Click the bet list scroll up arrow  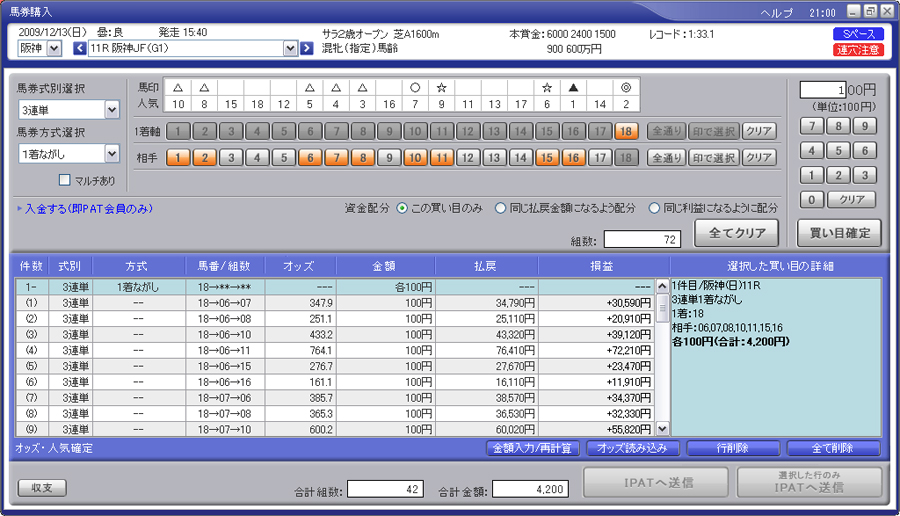[662, 286]
